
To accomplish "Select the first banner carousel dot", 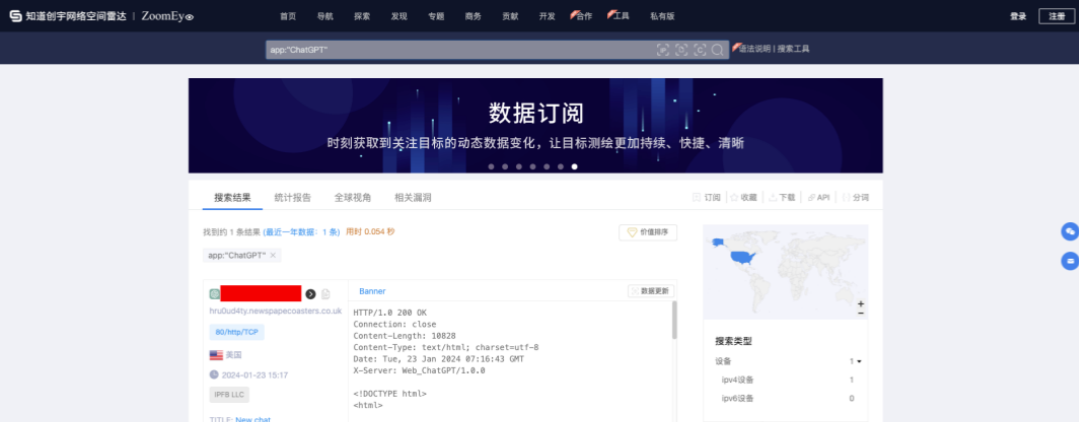I will (491, 167).
